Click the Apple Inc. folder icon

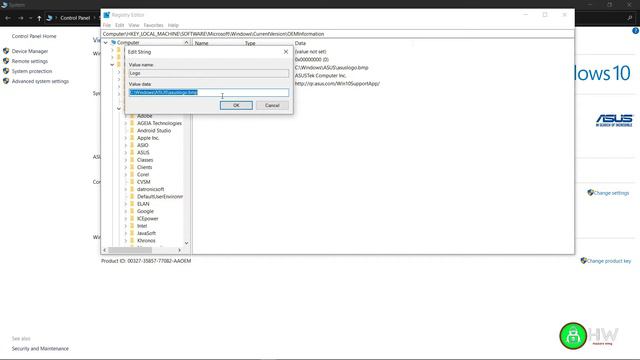pos(132,138)
